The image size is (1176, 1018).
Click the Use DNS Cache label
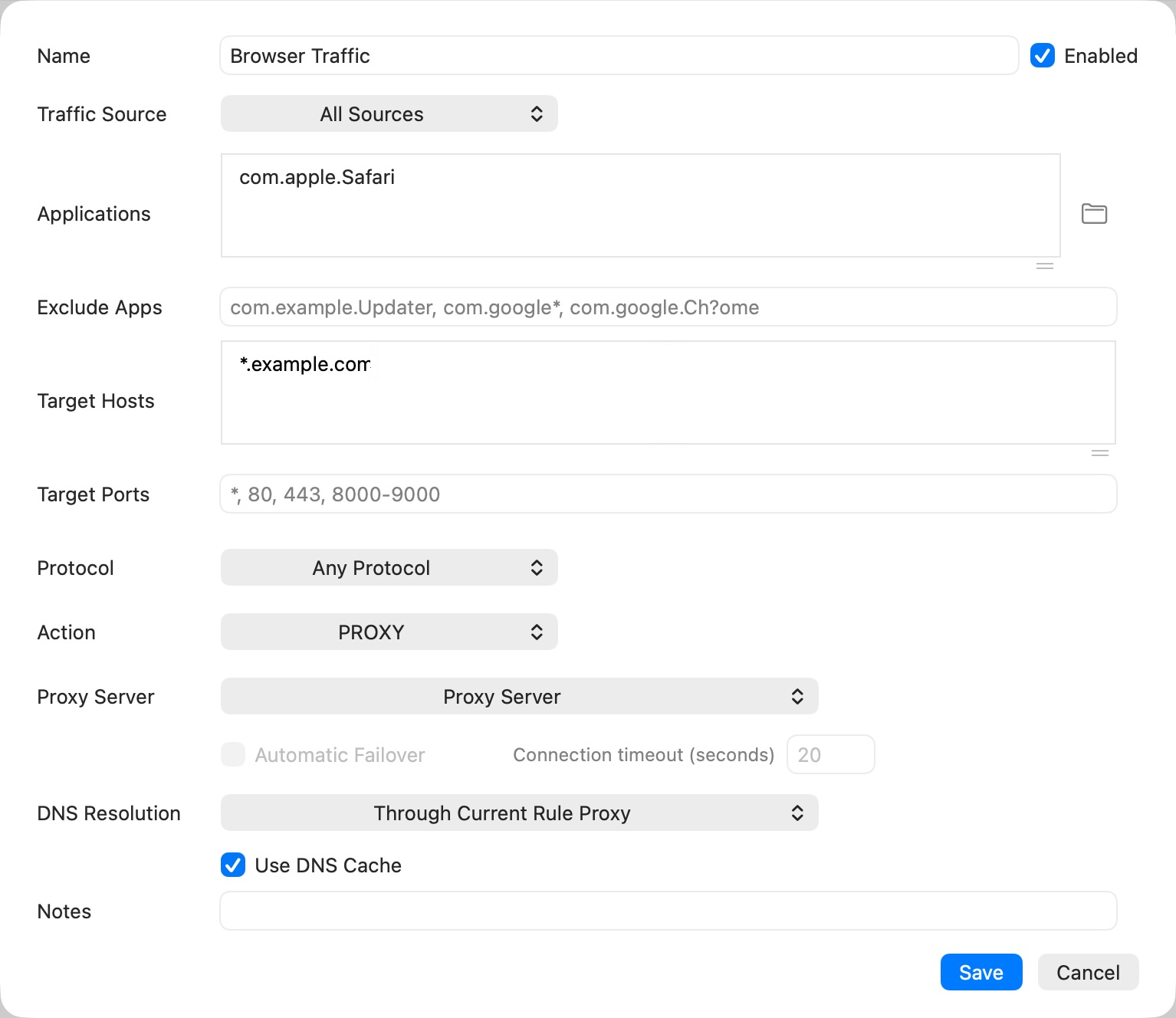328,865
